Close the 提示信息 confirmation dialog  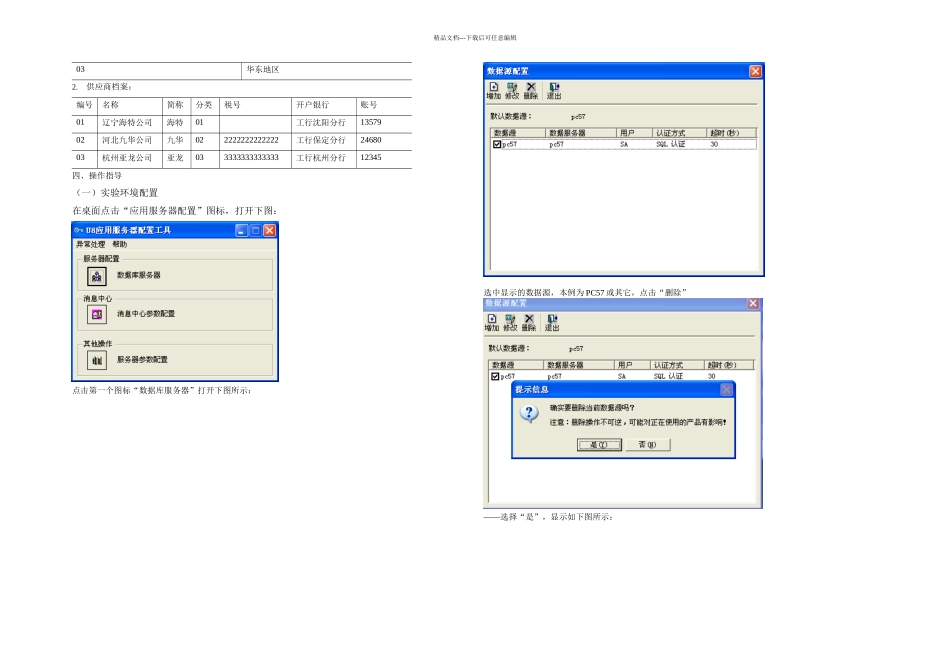coord(726,389)
